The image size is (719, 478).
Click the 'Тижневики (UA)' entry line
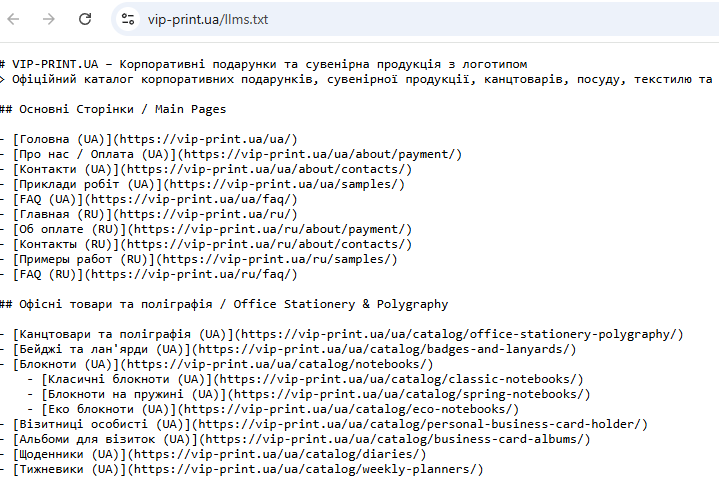242,469
